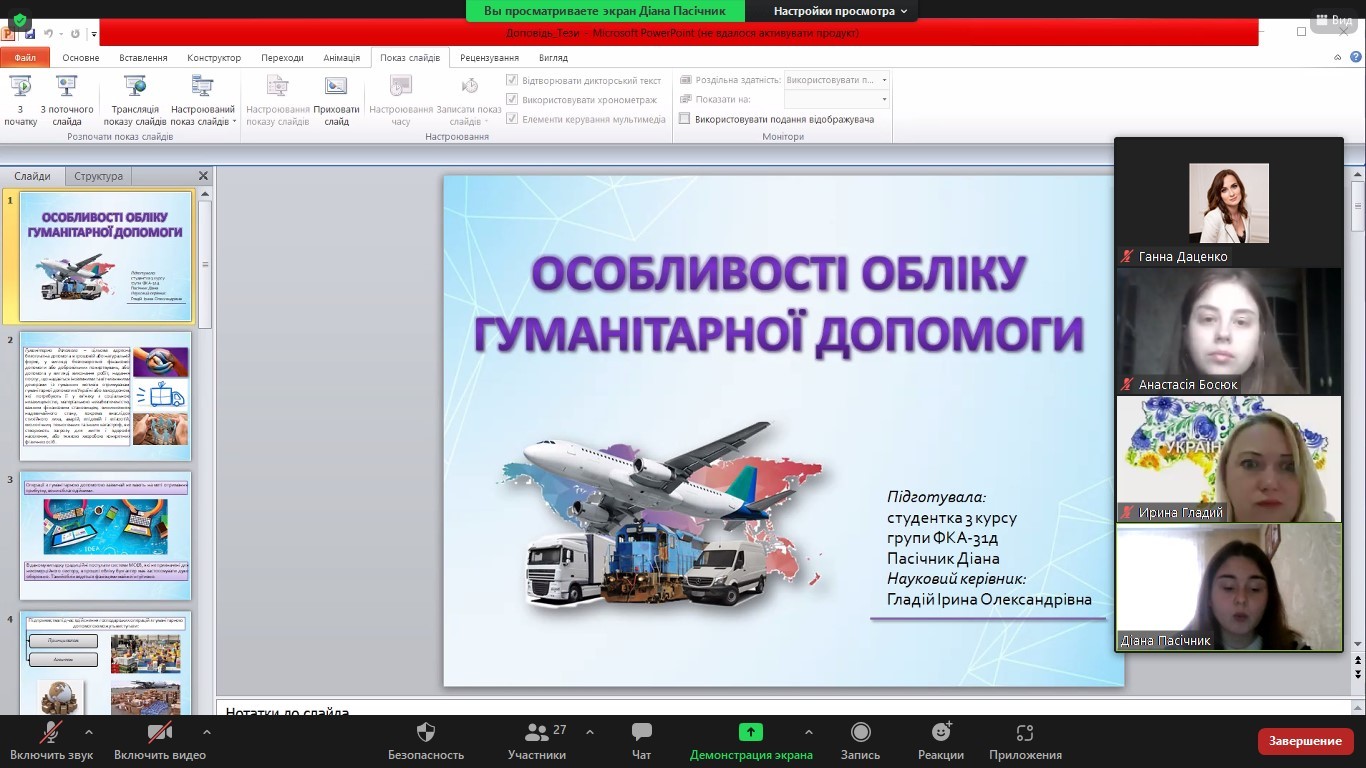Turn on camera with Включить видео
This screenshot has height=768, width=1366.
[159, 733]
